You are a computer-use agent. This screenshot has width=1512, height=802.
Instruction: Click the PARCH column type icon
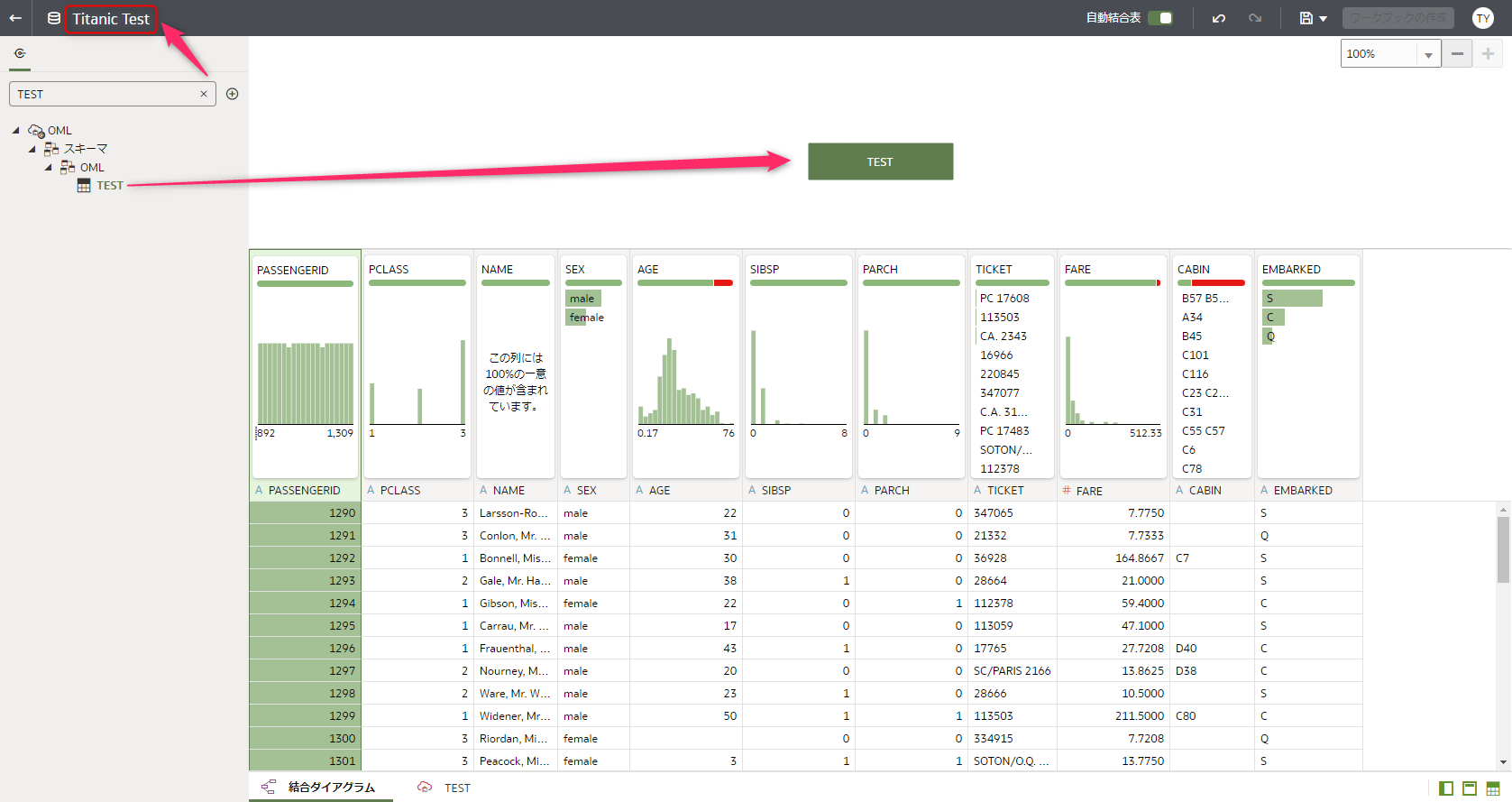[x=865, y=490]
